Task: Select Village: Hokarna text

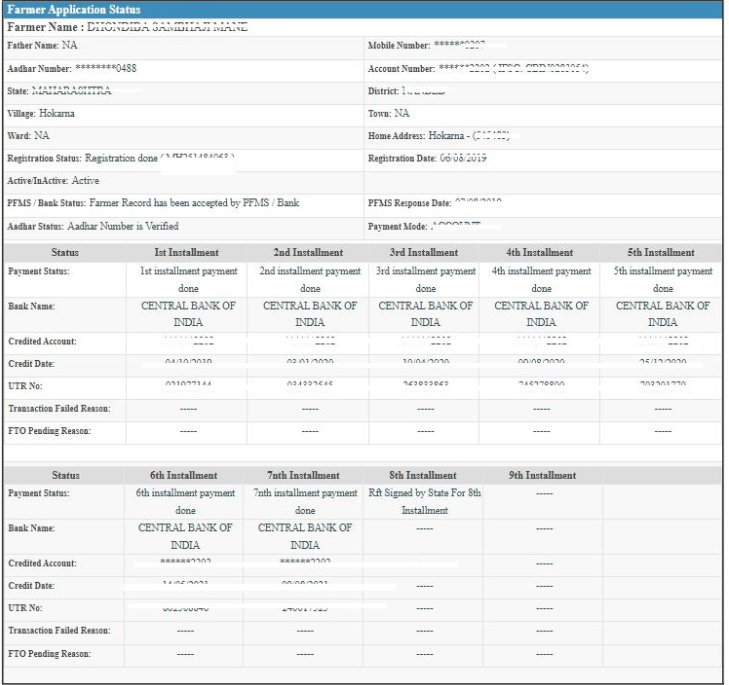Action: coord(40,113)
